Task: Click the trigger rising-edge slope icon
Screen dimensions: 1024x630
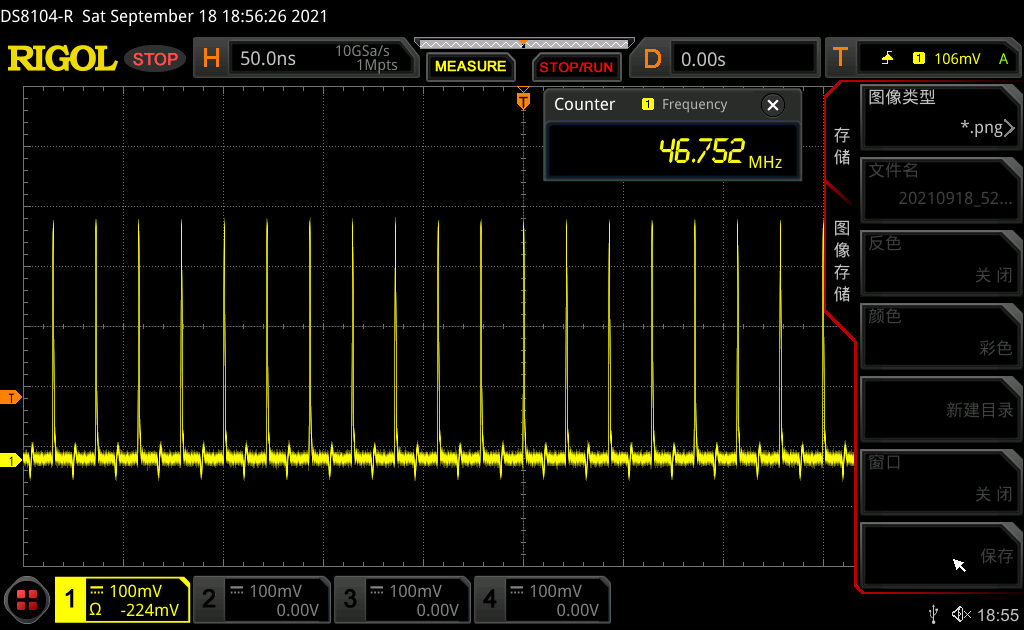Action: (x=887, y=59)
